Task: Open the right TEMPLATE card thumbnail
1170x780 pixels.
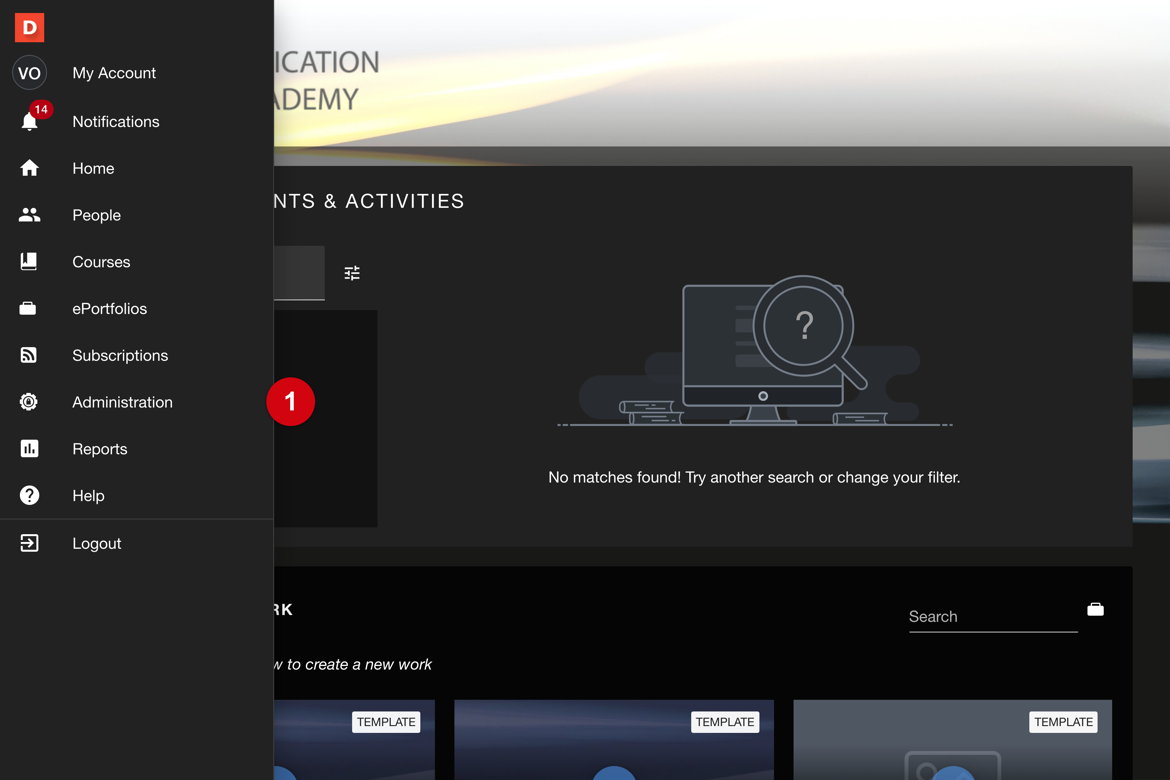Action: 952,740
